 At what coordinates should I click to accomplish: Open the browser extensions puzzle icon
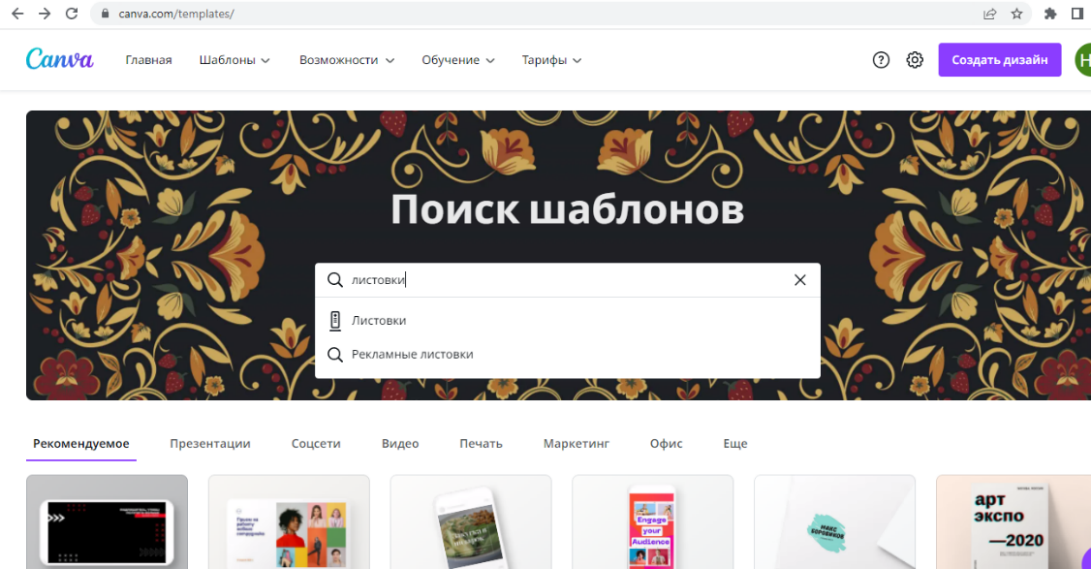coord(1051,14)
